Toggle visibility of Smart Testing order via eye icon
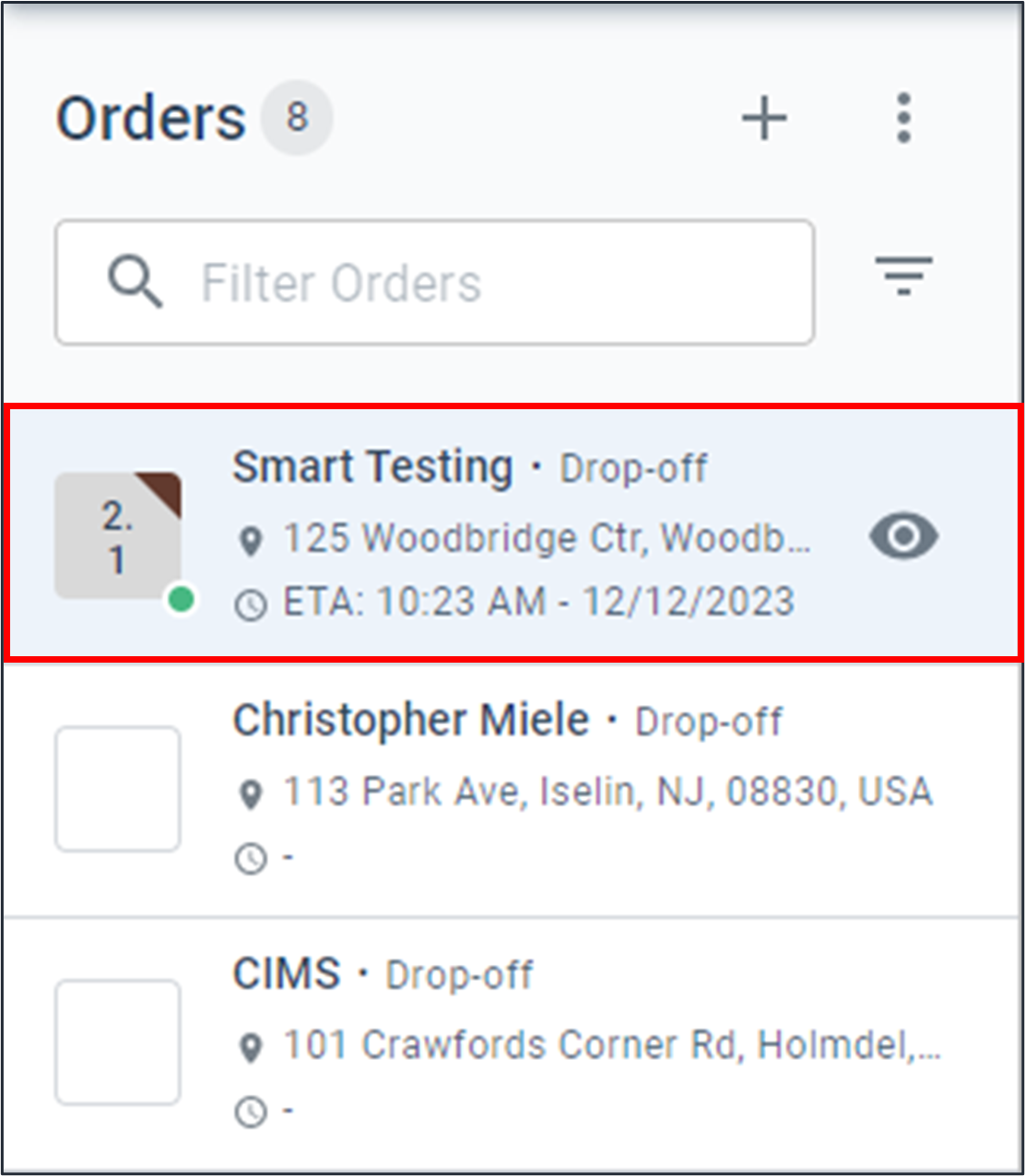 click(903, 535)
